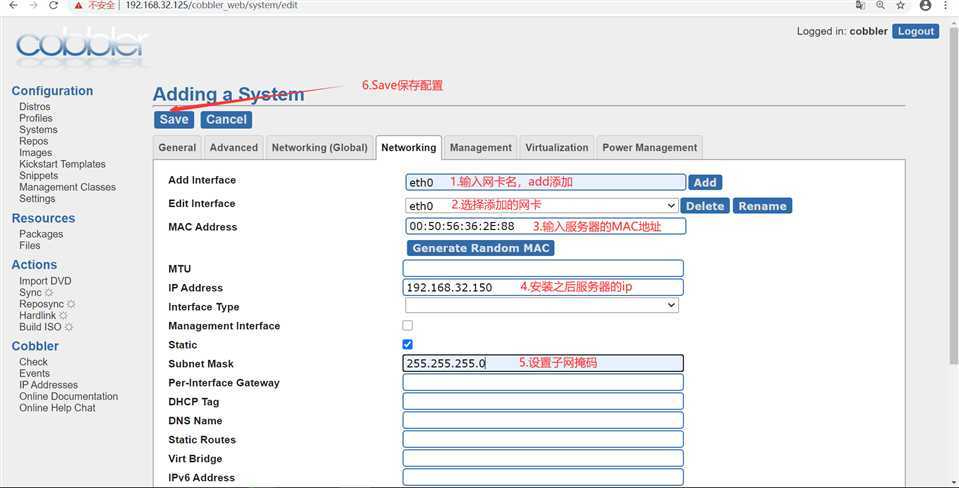Click Generate Random MAC
This screenshot has height=488, width=959.
tap(481, 248)
